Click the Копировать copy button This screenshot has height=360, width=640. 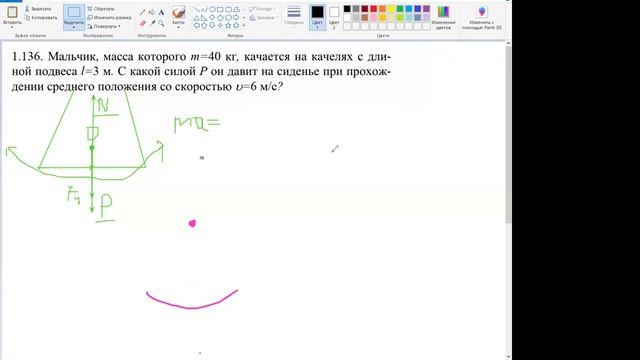click(41, 18)
